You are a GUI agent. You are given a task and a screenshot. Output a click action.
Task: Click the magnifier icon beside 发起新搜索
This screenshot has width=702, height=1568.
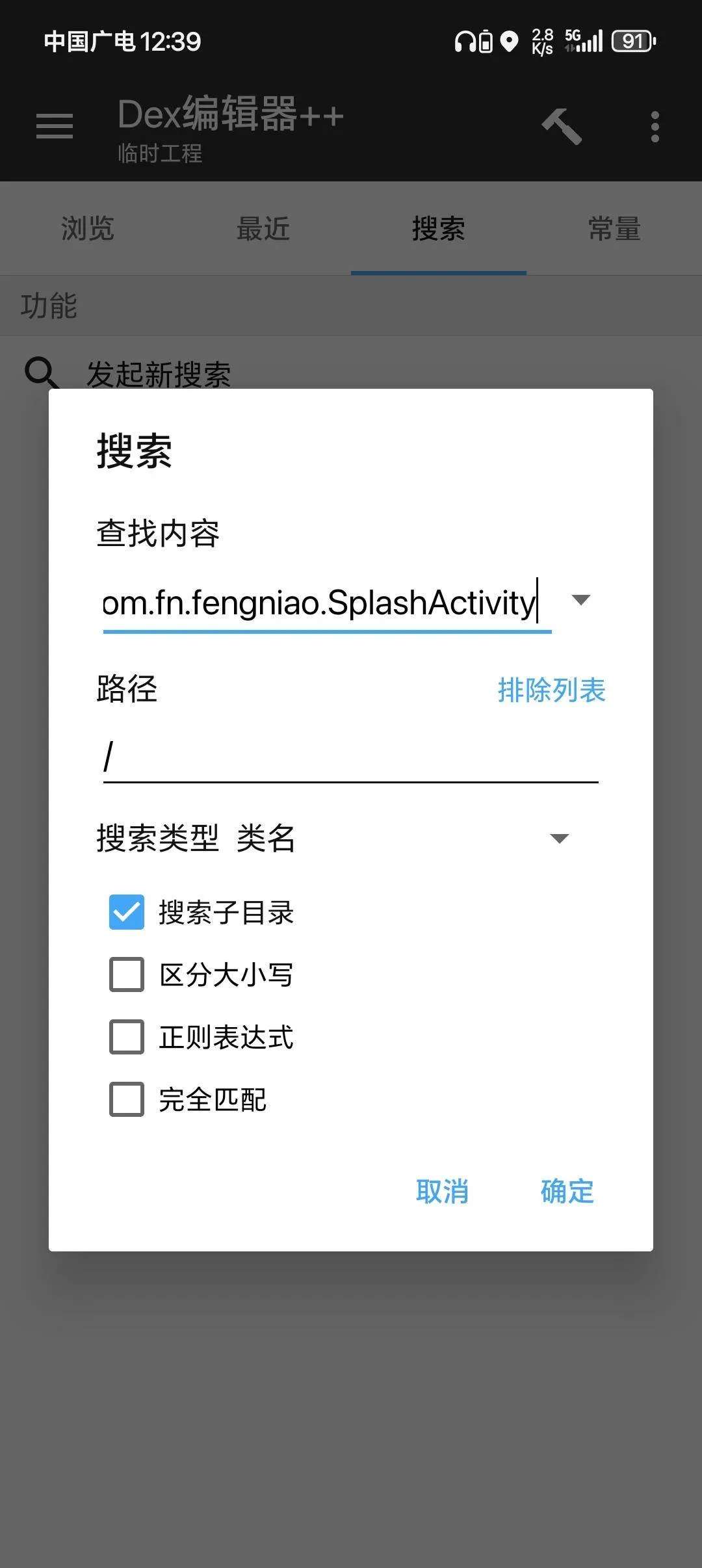[x=43, y=372]
